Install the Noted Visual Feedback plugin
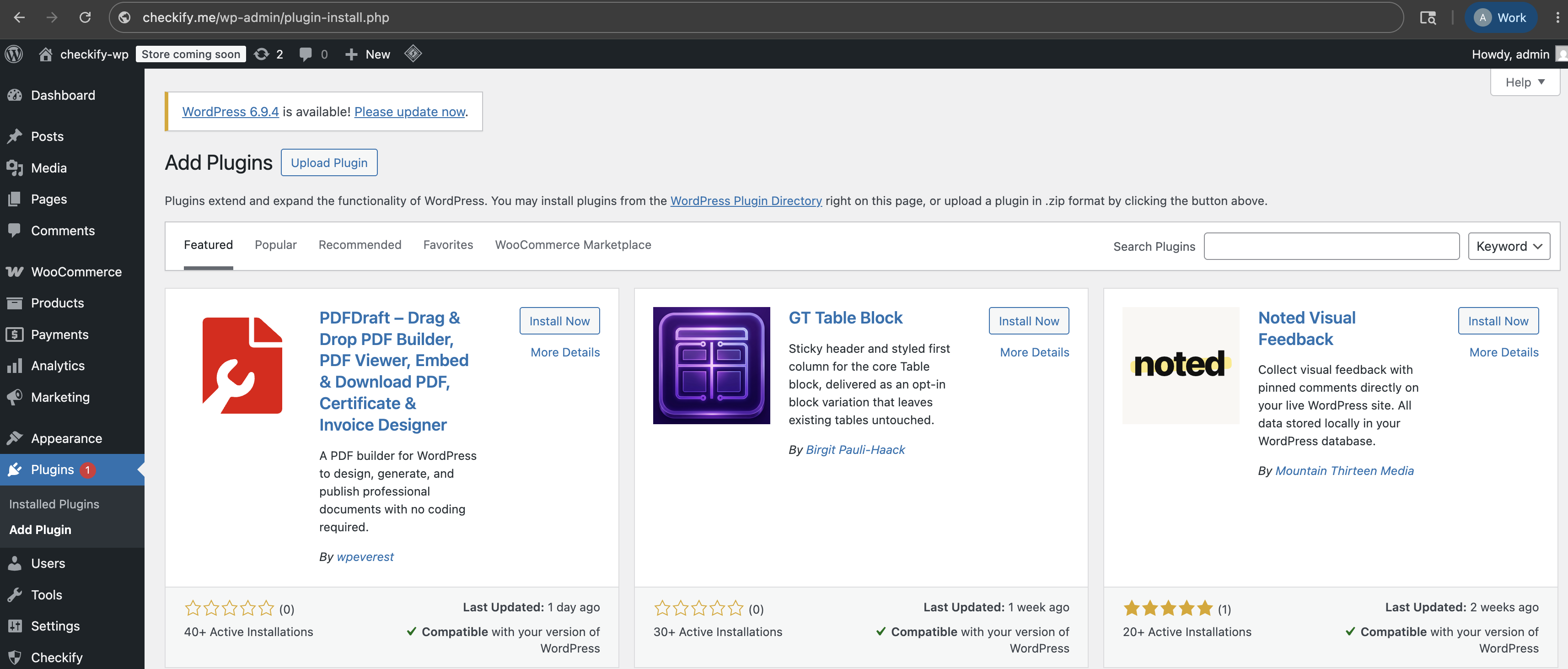1568x669 pixels. pyautogui.click(x=1498, y=321)
